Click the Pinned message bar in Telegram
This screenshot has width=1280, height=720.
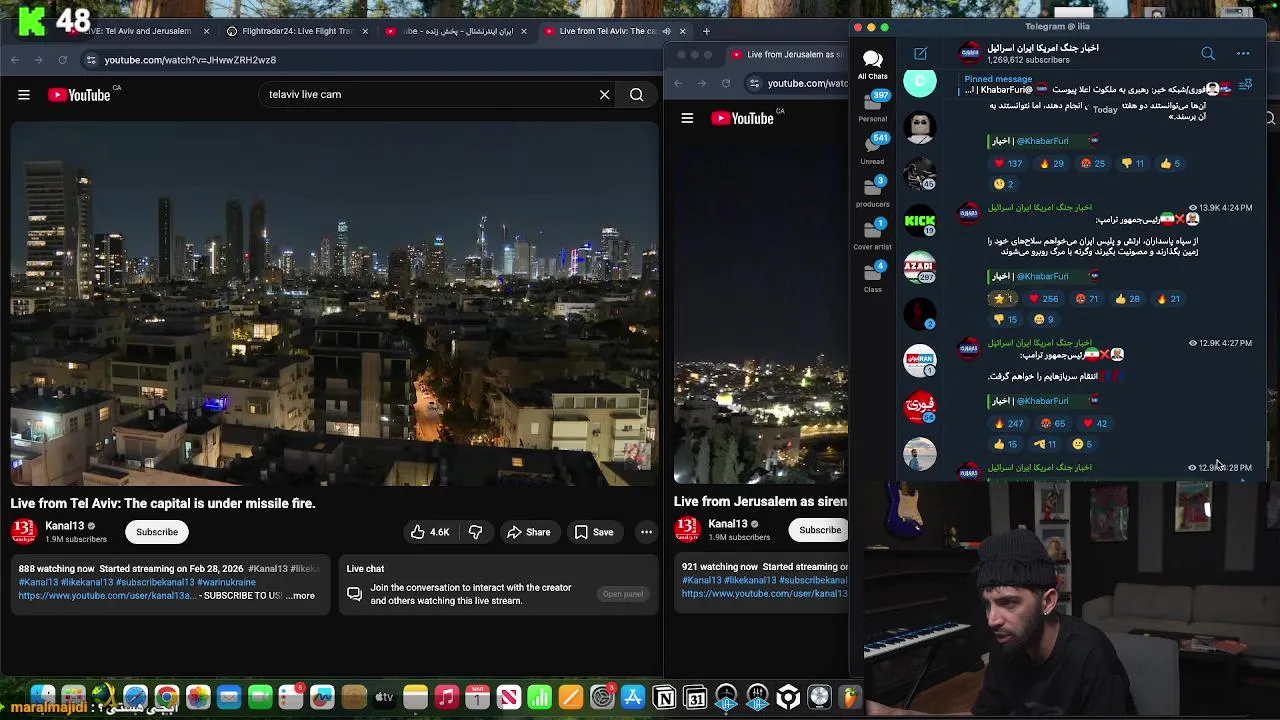(1095, 85)
